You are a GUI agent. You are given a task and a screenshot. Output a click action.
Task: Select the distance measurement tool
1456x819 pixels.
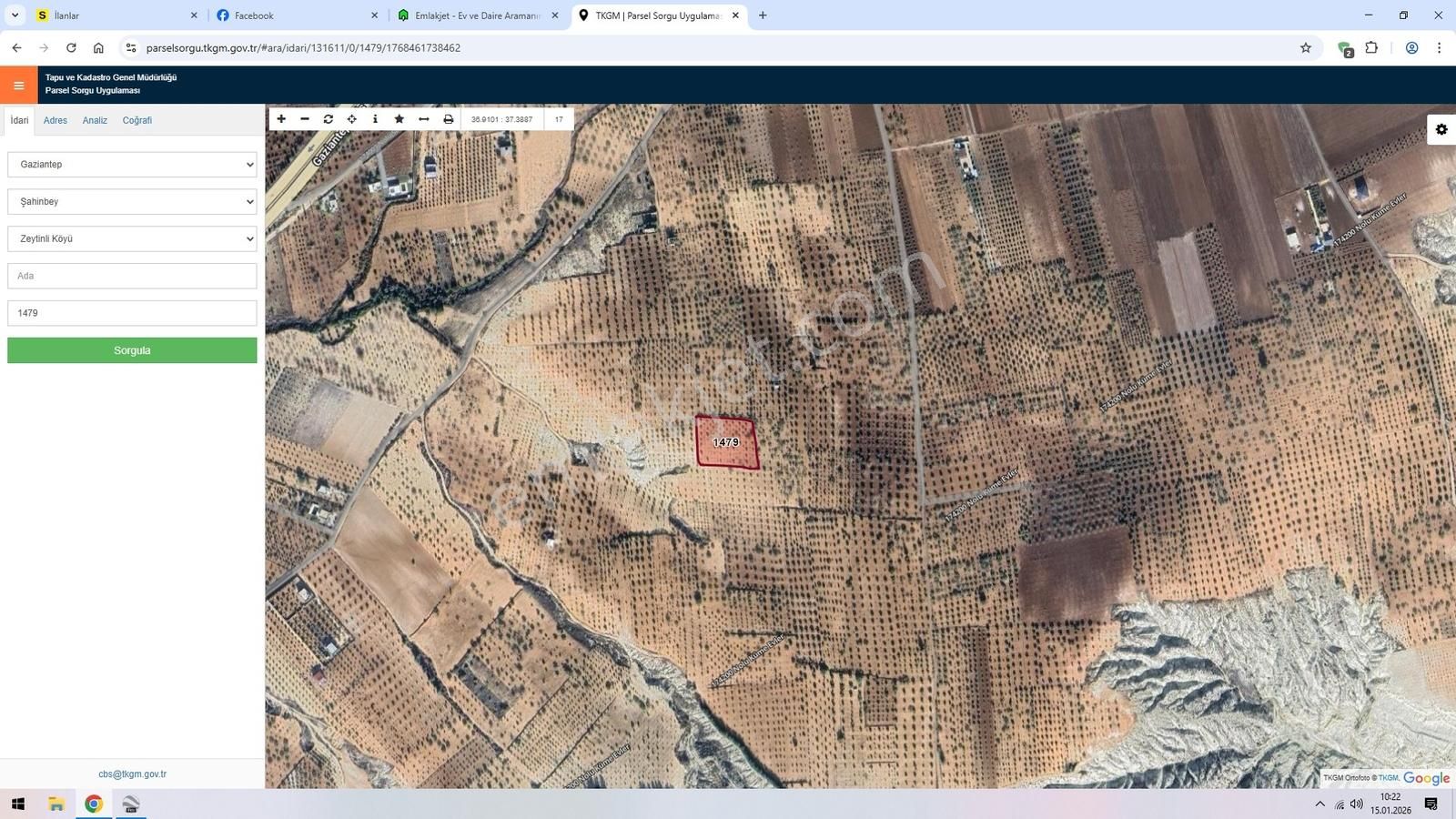[x=423, y=119]
